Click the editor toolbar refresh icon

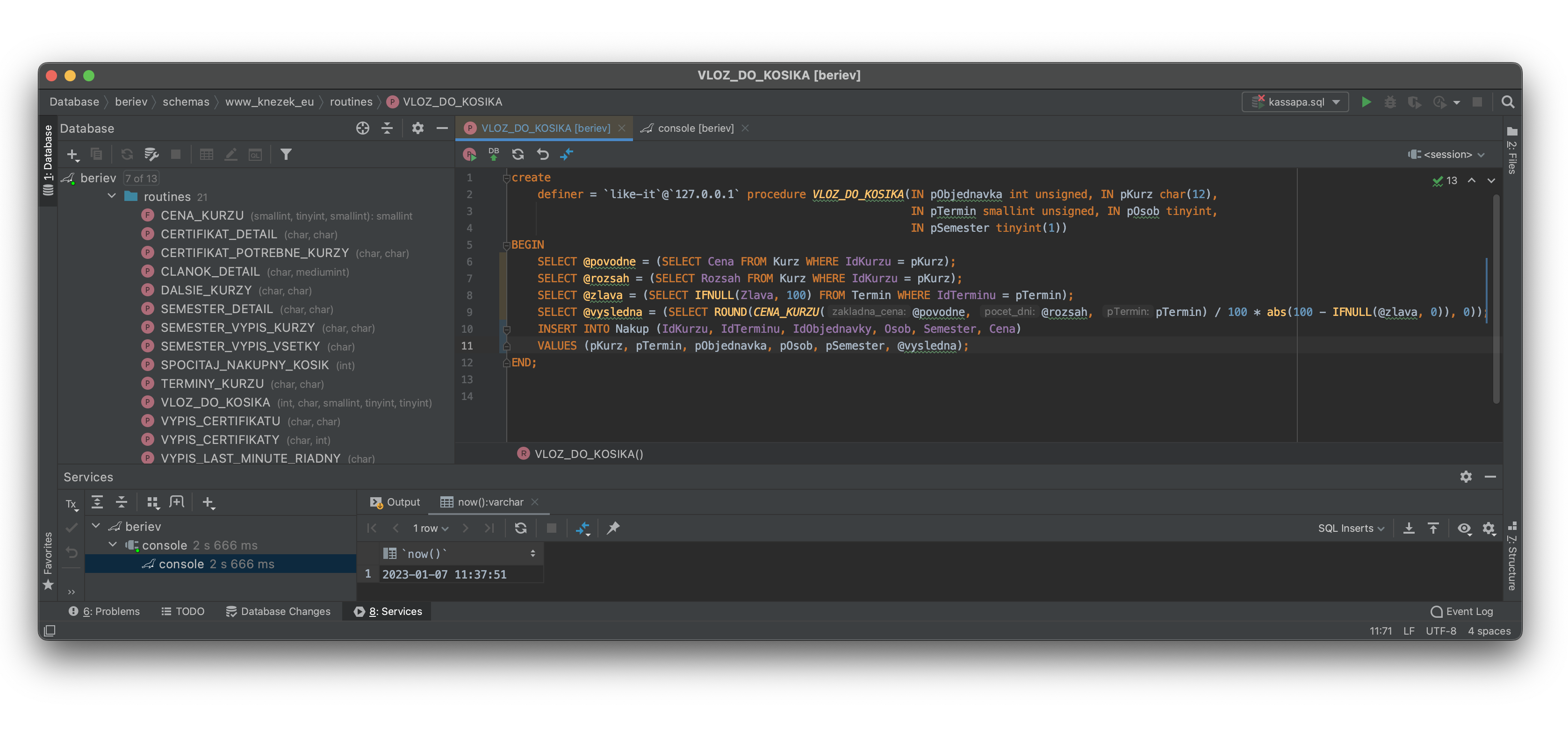tap(518, 155)
